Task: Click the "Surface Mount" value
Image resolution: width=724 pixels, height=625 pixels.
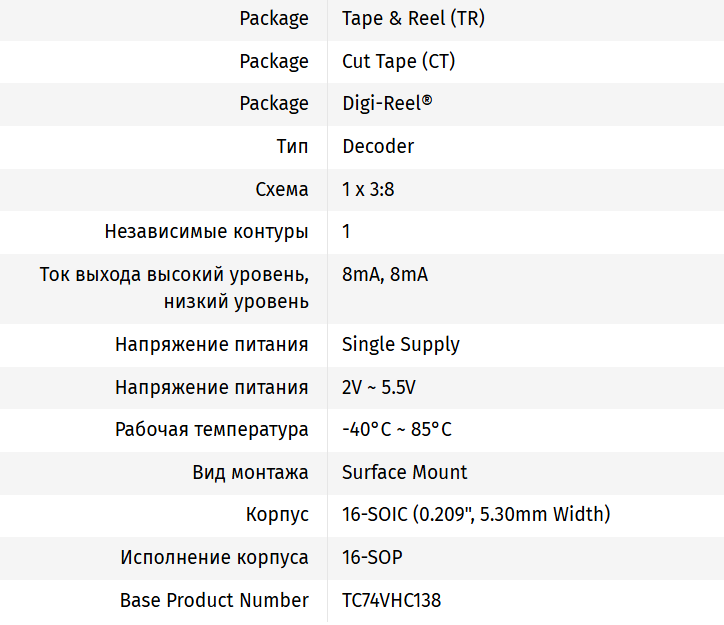Action: pos(404,472)
